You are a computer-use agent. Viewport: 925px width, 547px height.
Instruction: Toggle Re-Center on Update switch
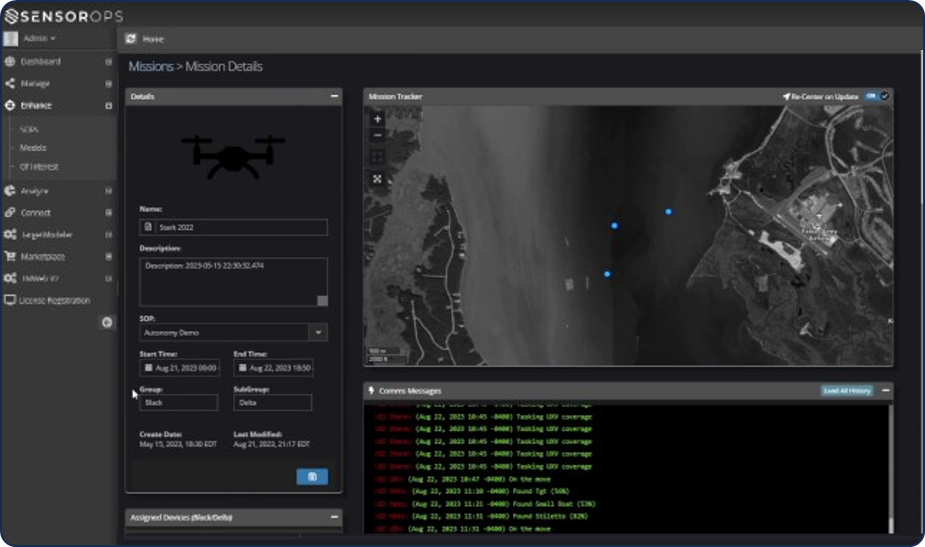[x=876, y=96]
